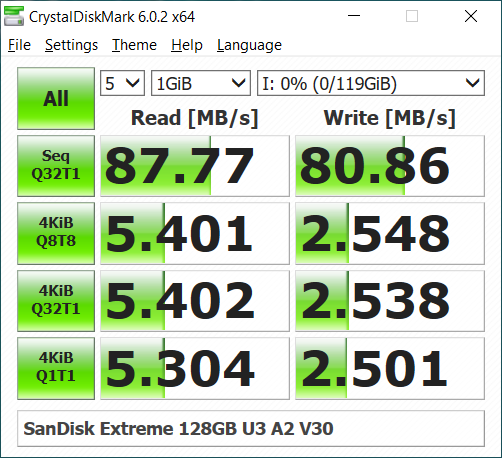
Task: Open the Help menu
Action: (187, 45)
